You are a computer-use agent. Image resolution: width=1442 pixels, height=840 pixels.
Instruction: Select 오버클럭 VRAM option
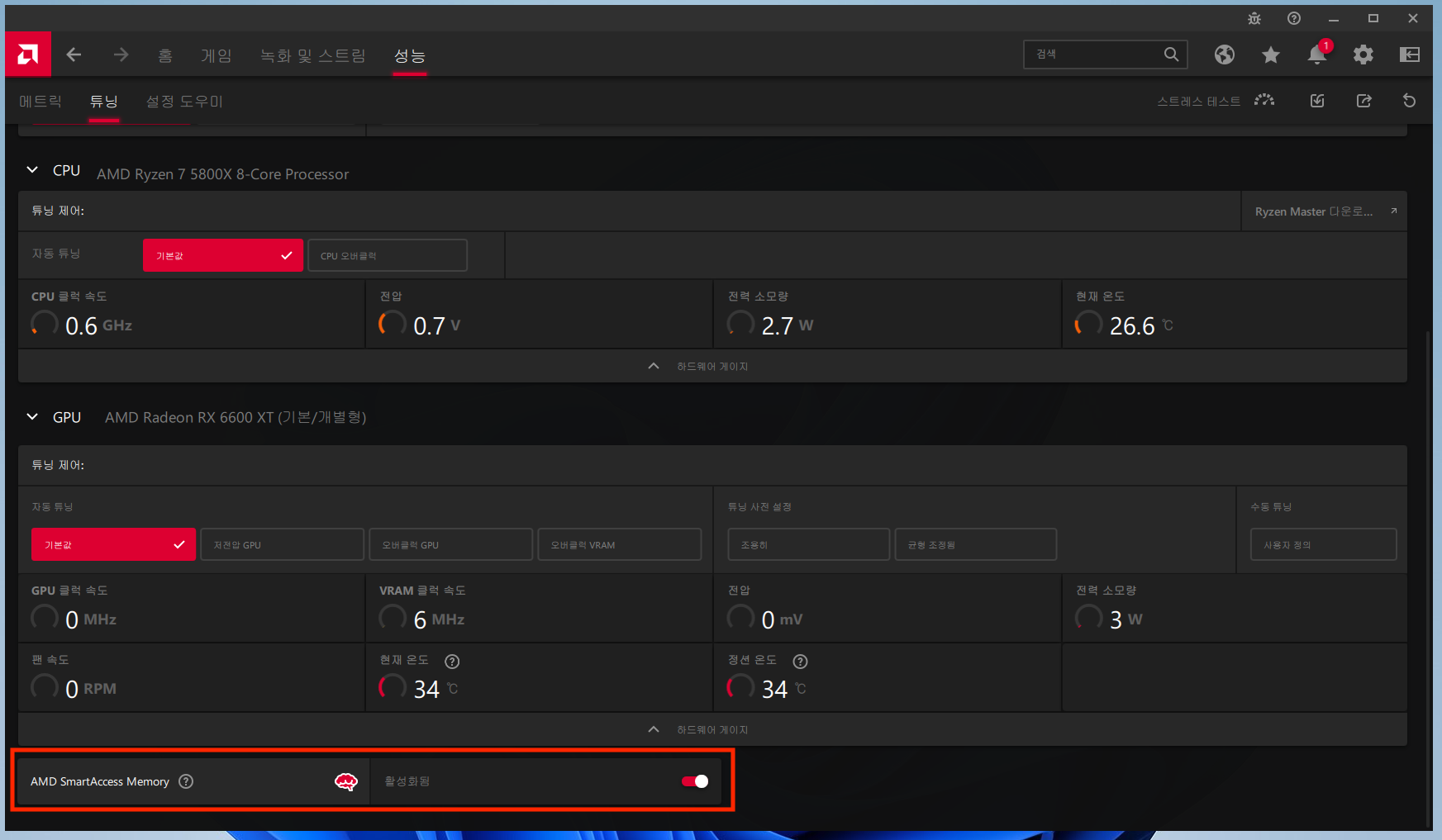point(619,544)
